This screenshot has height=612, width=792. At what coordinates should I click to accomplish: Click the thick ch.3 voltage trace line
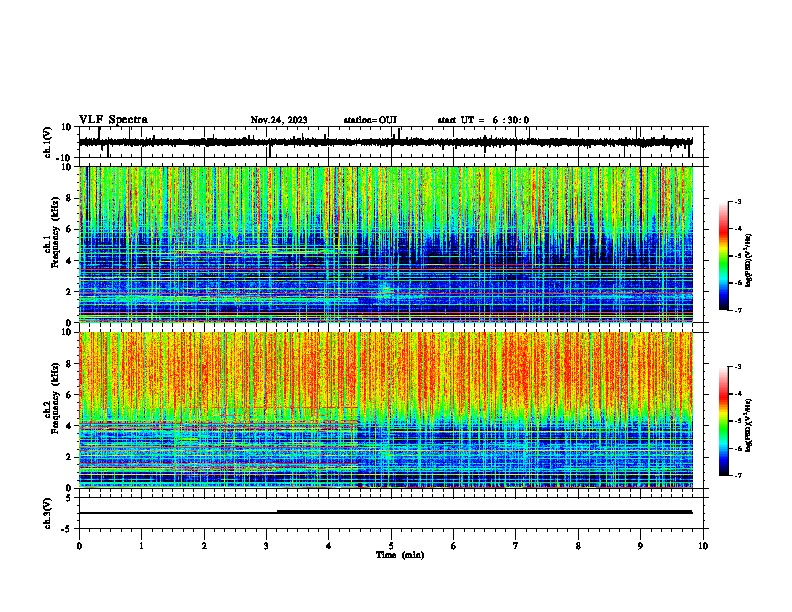point(385,512)
